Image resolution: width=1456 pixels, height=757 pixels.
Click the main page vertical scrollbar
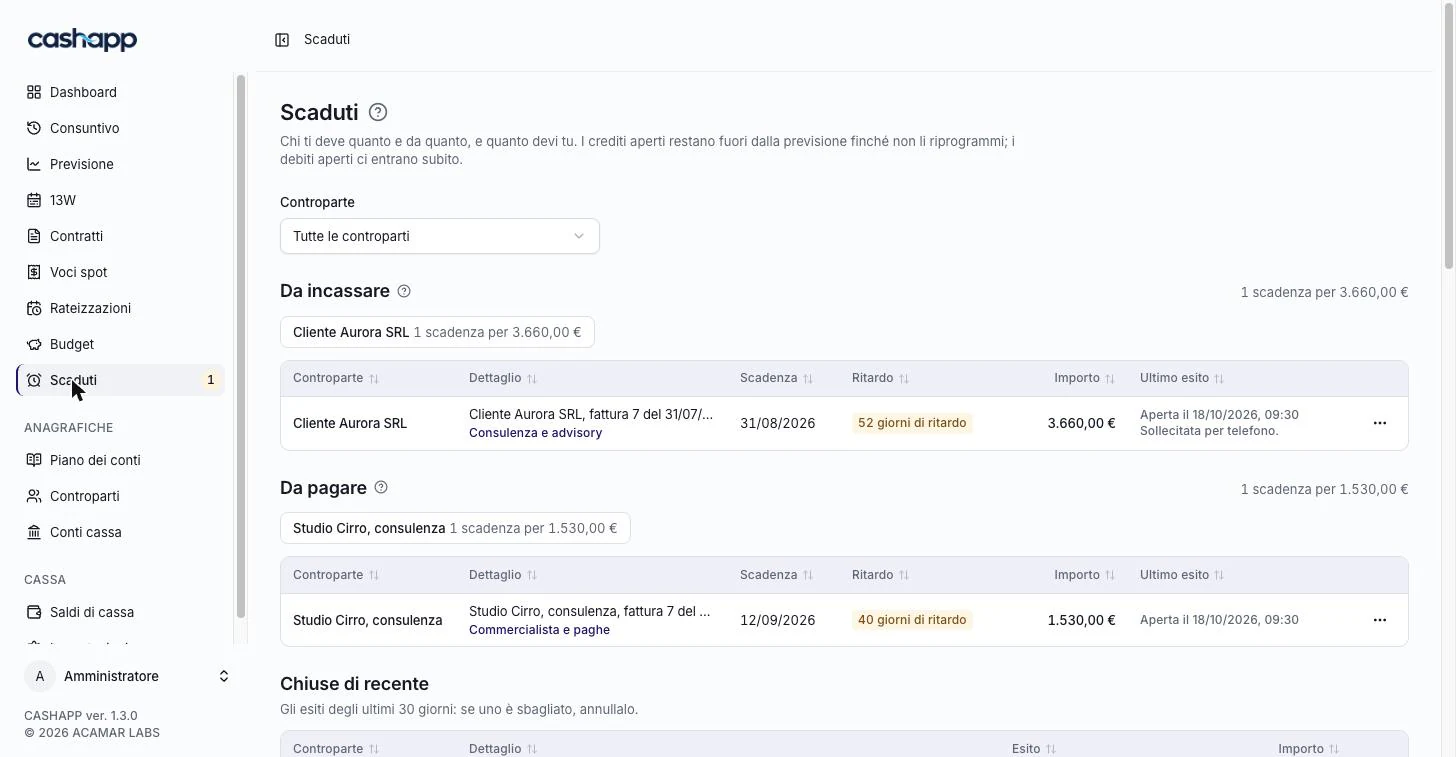[1449, 135]
